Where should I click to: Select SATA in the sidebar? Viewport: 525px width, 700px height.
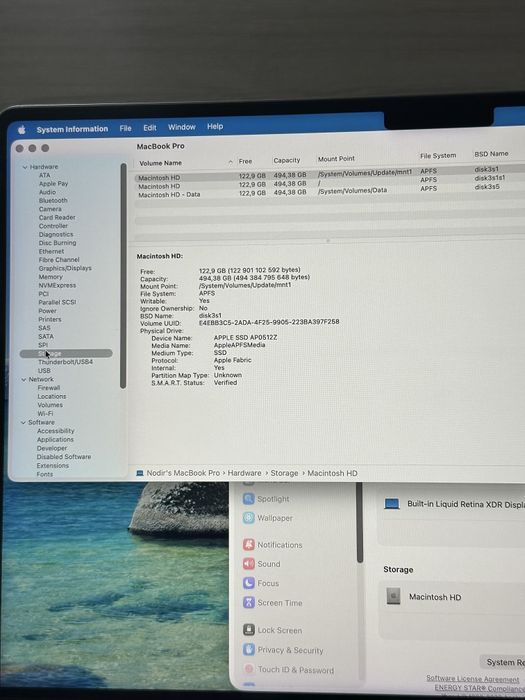(46, 336)
